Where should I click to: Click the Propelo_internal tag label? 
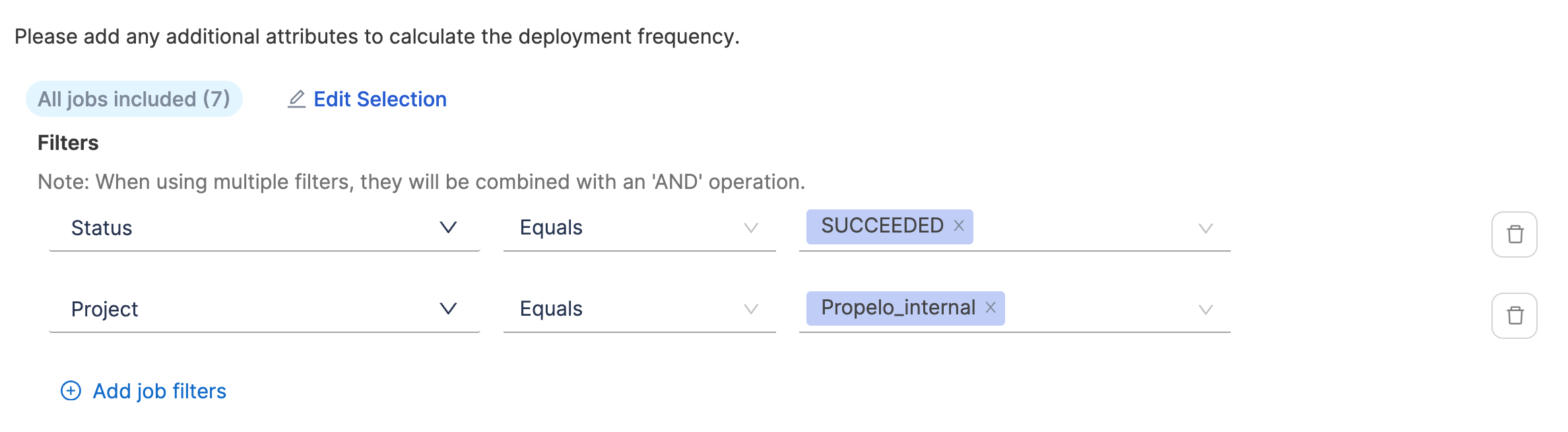[898, 308]
